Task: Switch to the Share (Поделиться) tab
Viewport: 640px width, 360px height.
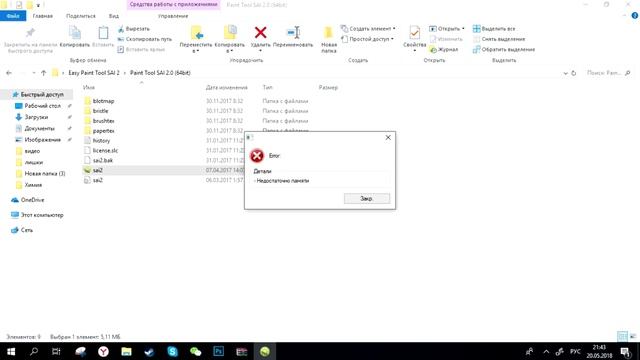Action: tap(81, 16)
